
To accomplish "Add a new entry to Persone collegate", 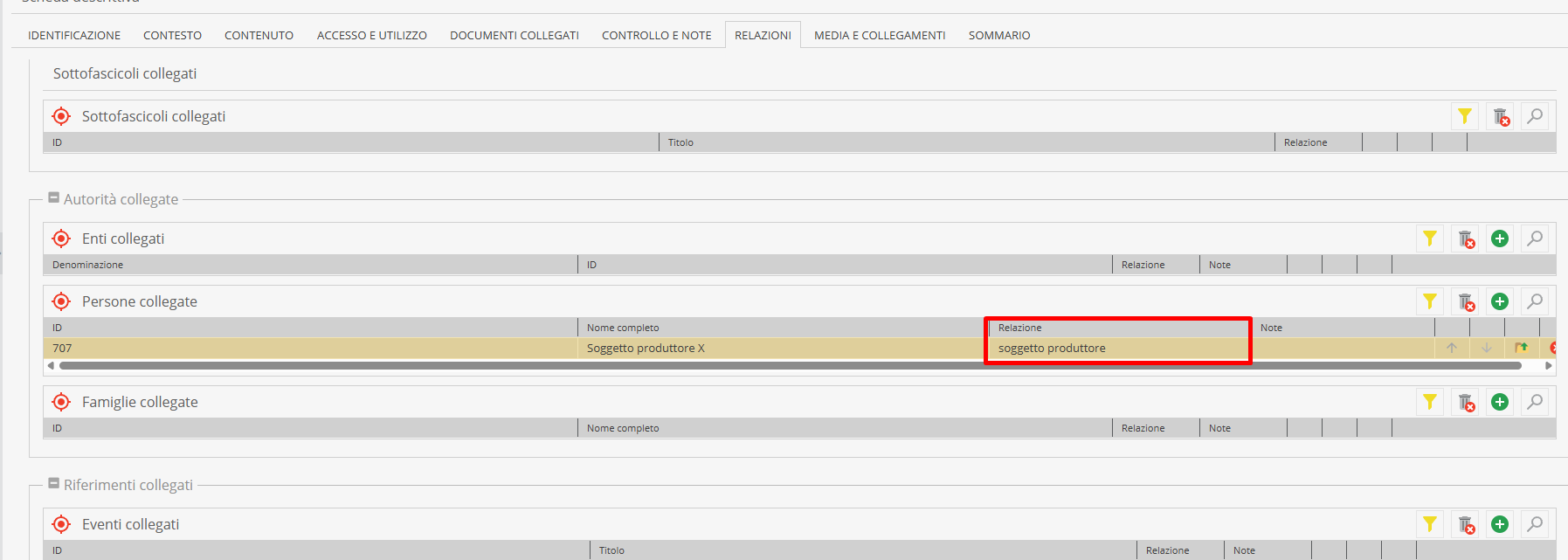I will tap(1499, 301).
